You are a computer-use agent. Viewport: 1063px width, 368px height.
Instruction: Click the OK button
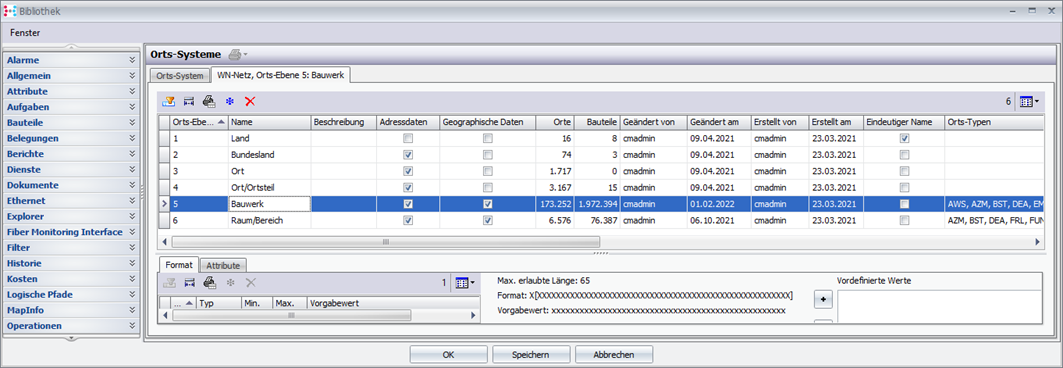[448, 354]
